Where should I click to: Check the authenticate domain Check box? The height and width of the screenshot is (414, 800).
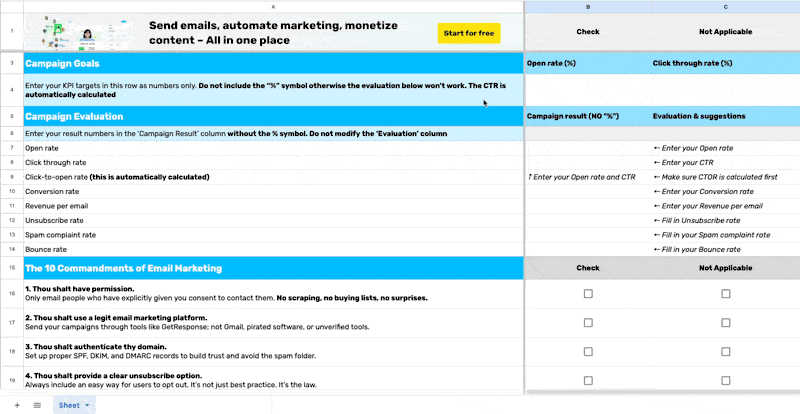click(x=588, y=352)
